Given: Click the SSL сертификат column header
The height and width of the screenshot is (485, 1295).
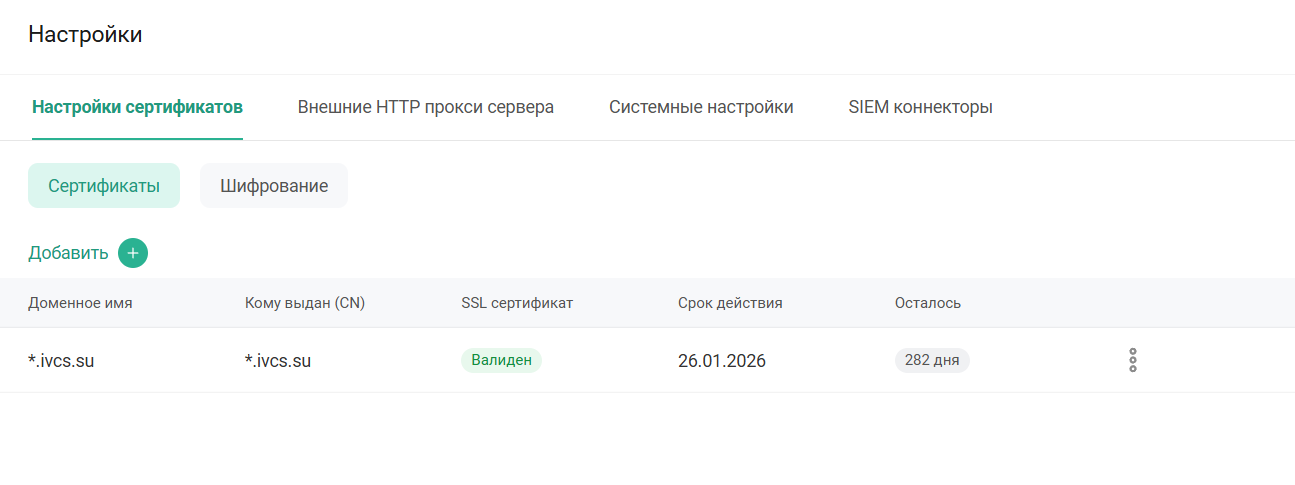Looking at the screenshot, I should tap(517, 303).
